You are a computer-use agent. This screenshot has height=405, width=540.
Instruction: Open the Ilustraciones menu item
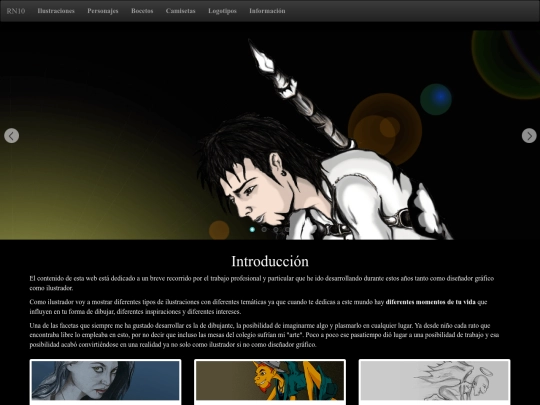click(x=56, y=11)
